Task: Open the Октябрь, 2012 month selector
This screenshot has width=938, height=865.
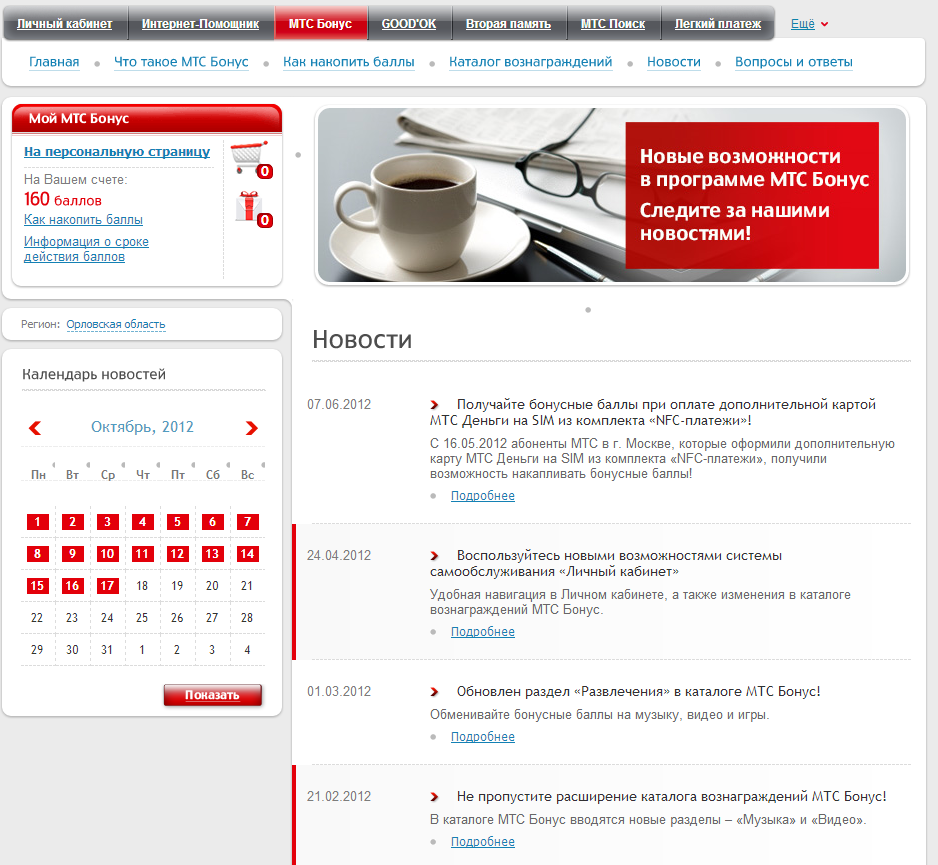Action: point(142,427)
